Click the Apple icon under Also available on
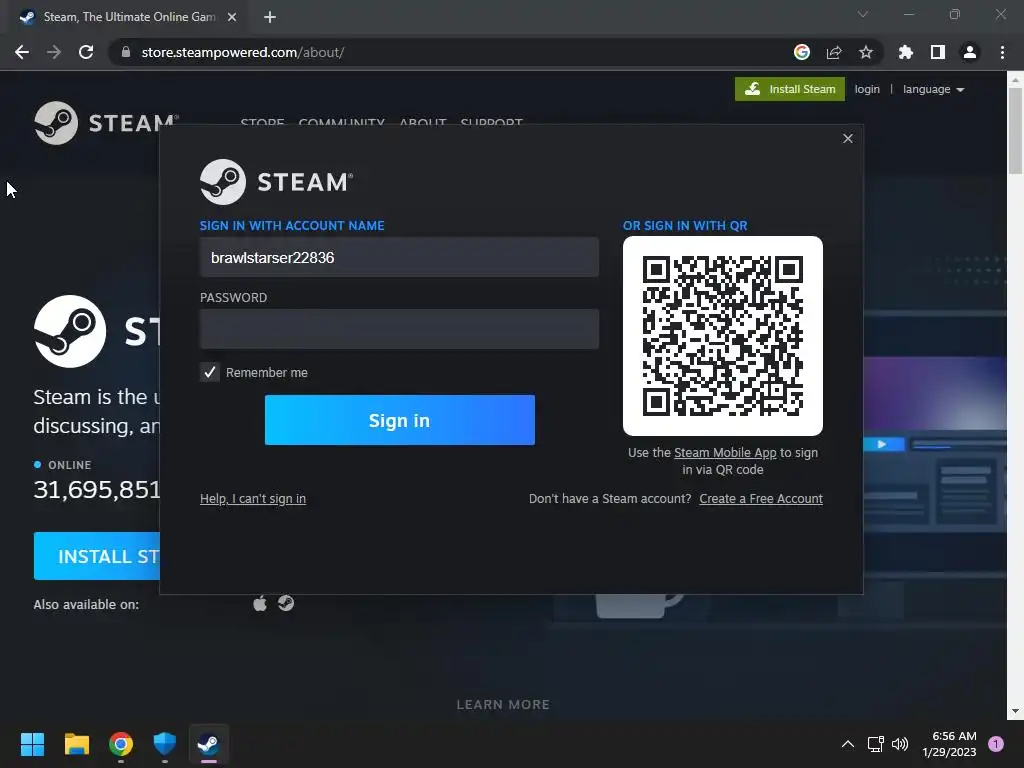 (260, 603)
